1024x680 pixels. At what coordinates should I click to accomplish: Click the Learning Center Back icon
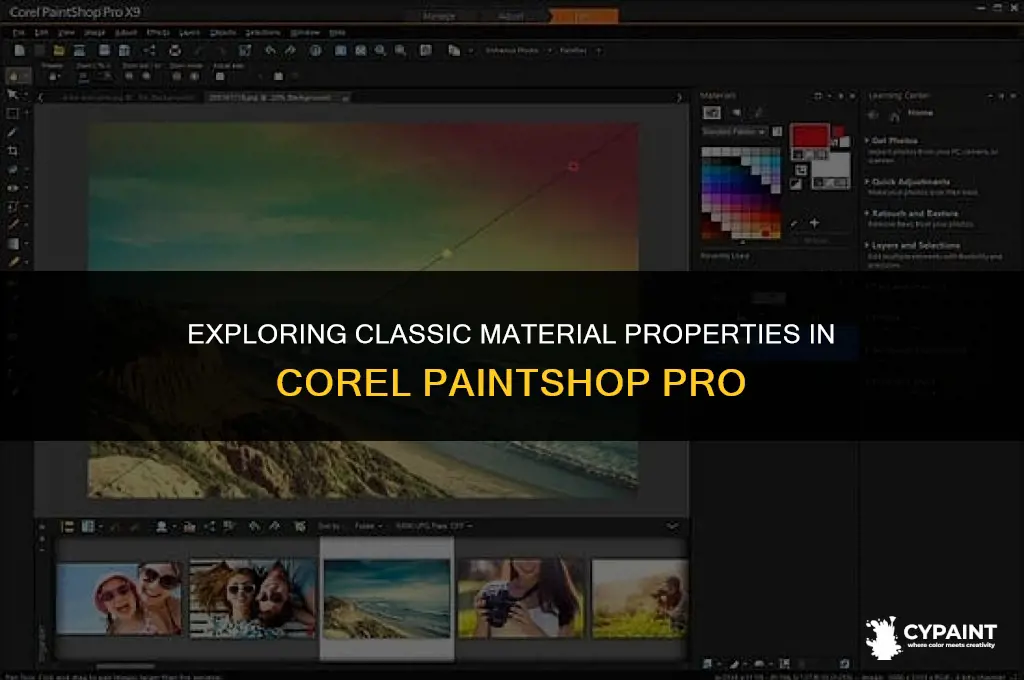click(x=874, y=116)
